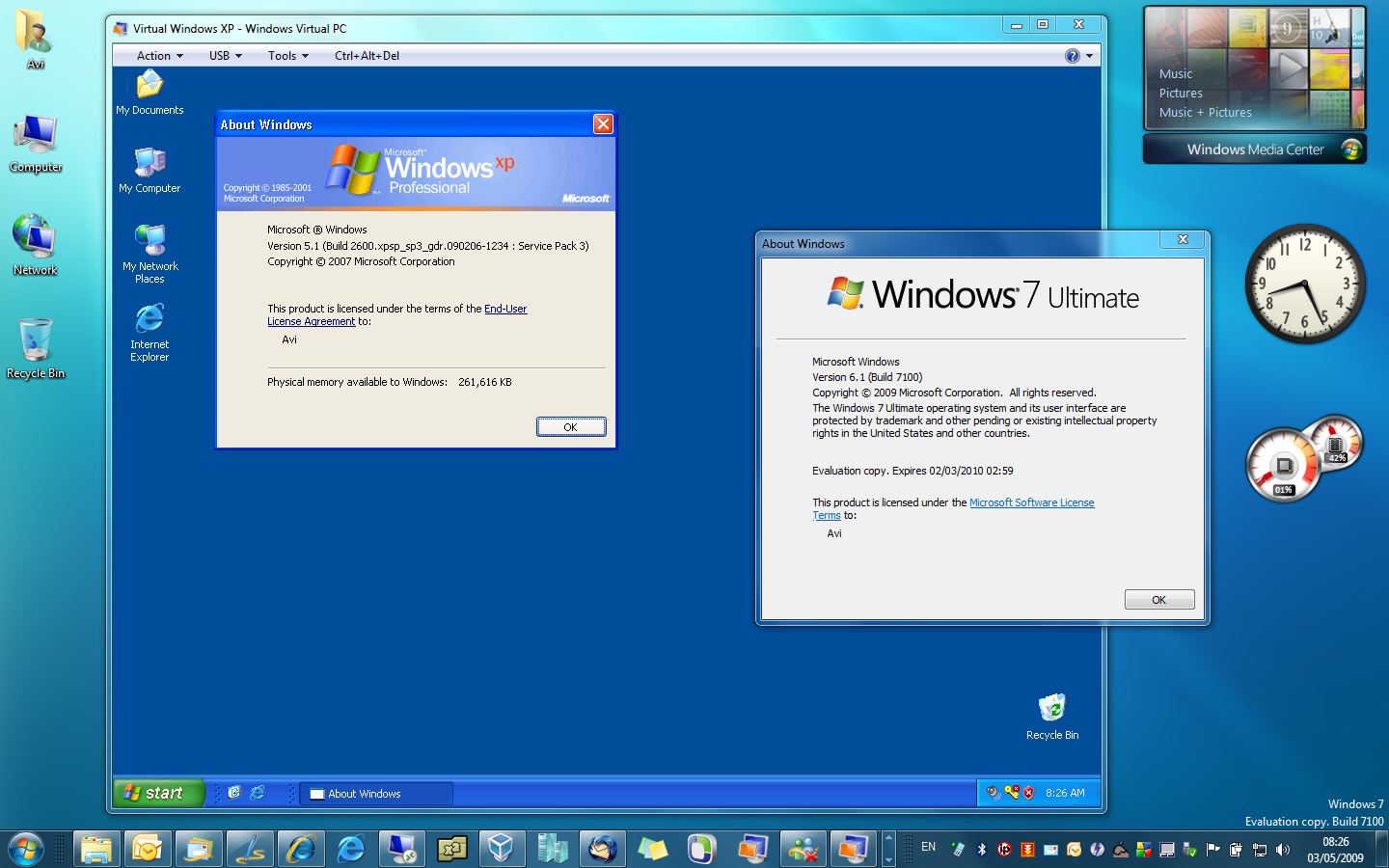Launch Internet Explorer from XP Quick Launch
The height and width of the screenshot is (868, 1389).
point(258,793)
